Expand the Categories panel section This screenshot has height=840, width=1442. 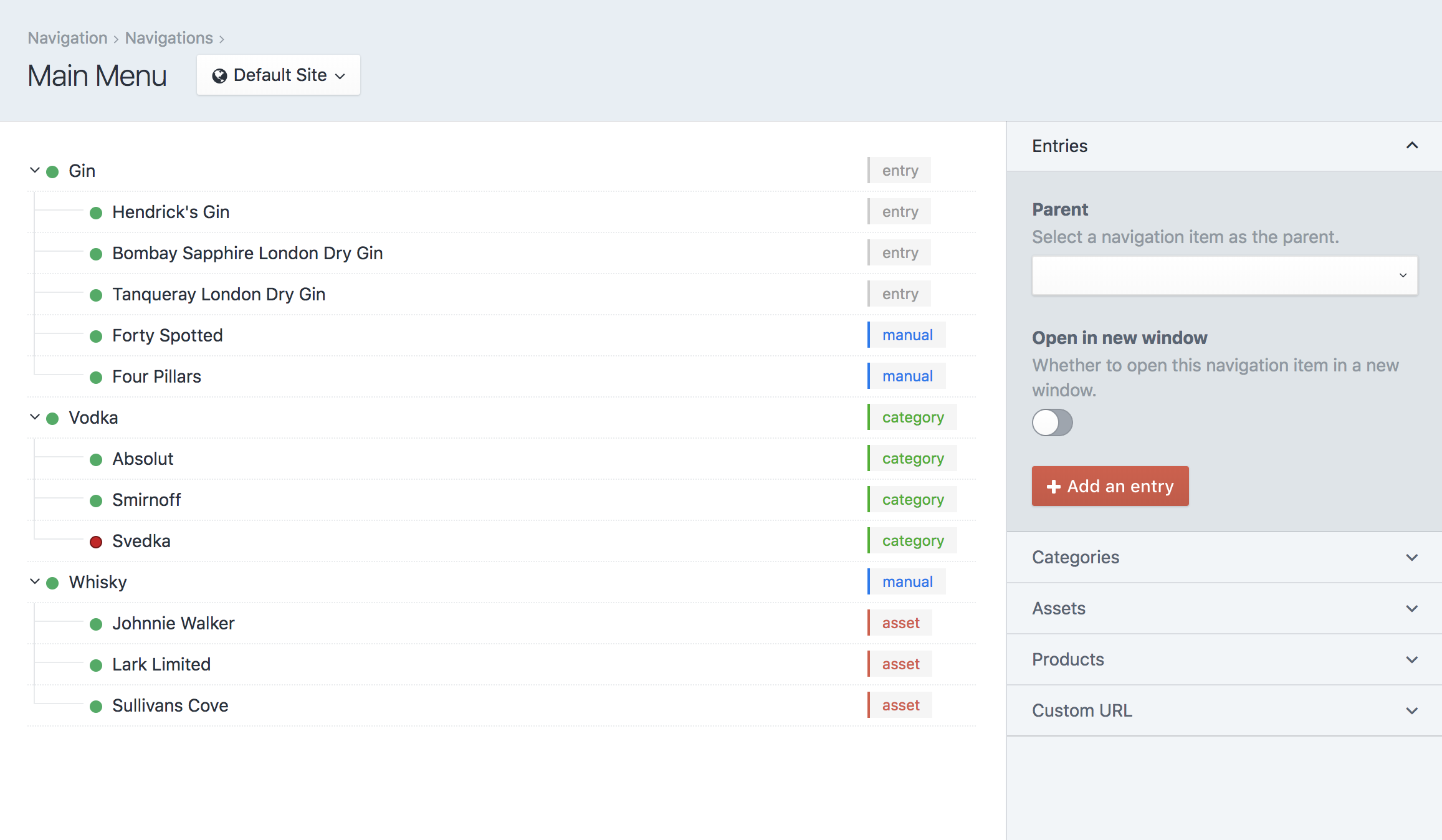click(1224, 557)
